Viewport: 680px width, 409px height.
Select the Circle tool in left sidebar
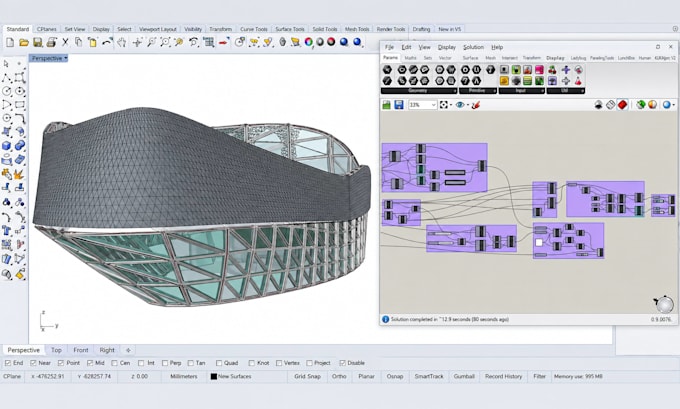coord(7,91)
